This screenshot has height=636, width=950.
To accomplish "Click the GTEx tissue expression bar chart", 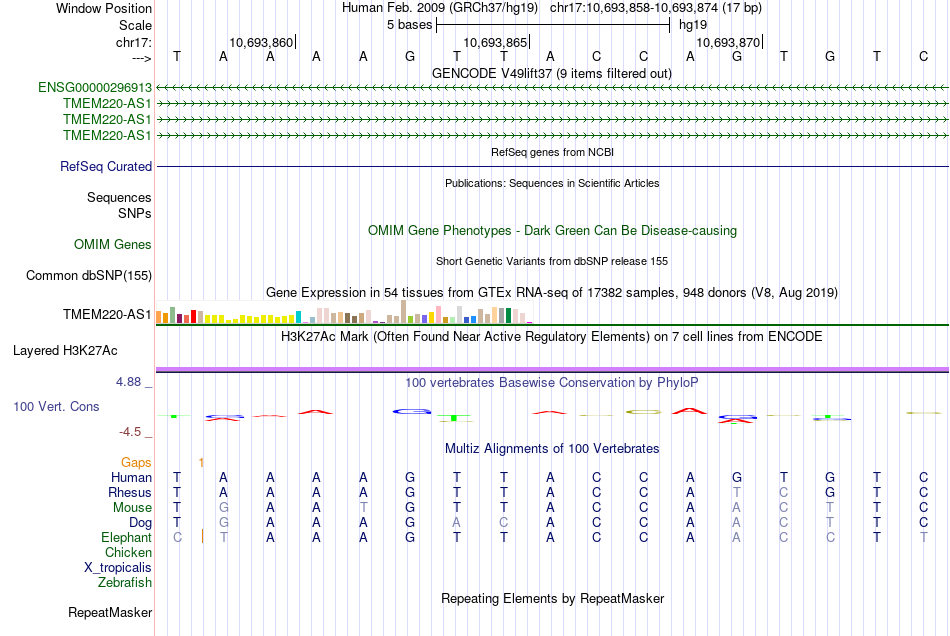I will point(344,313).
